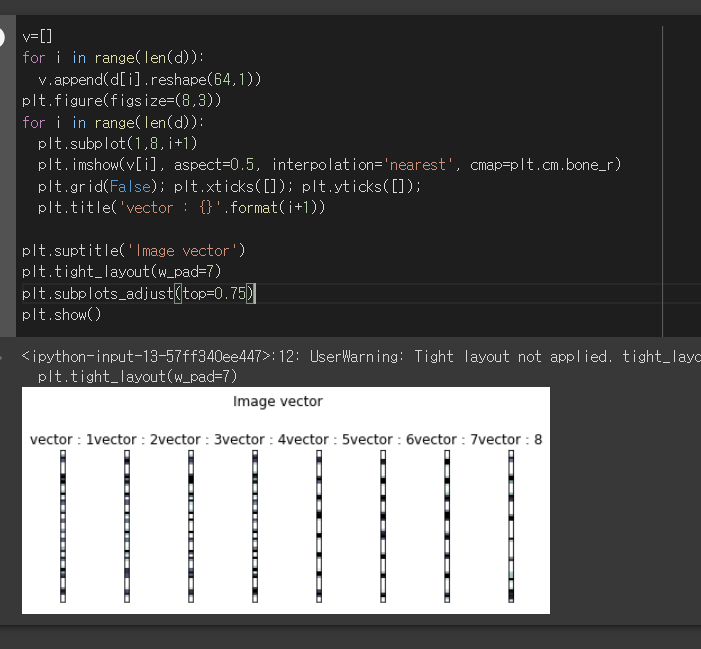The image size is (701, 649).
Task: Click the "plt.yticks([])" statement
Action: tap(358, 186)
